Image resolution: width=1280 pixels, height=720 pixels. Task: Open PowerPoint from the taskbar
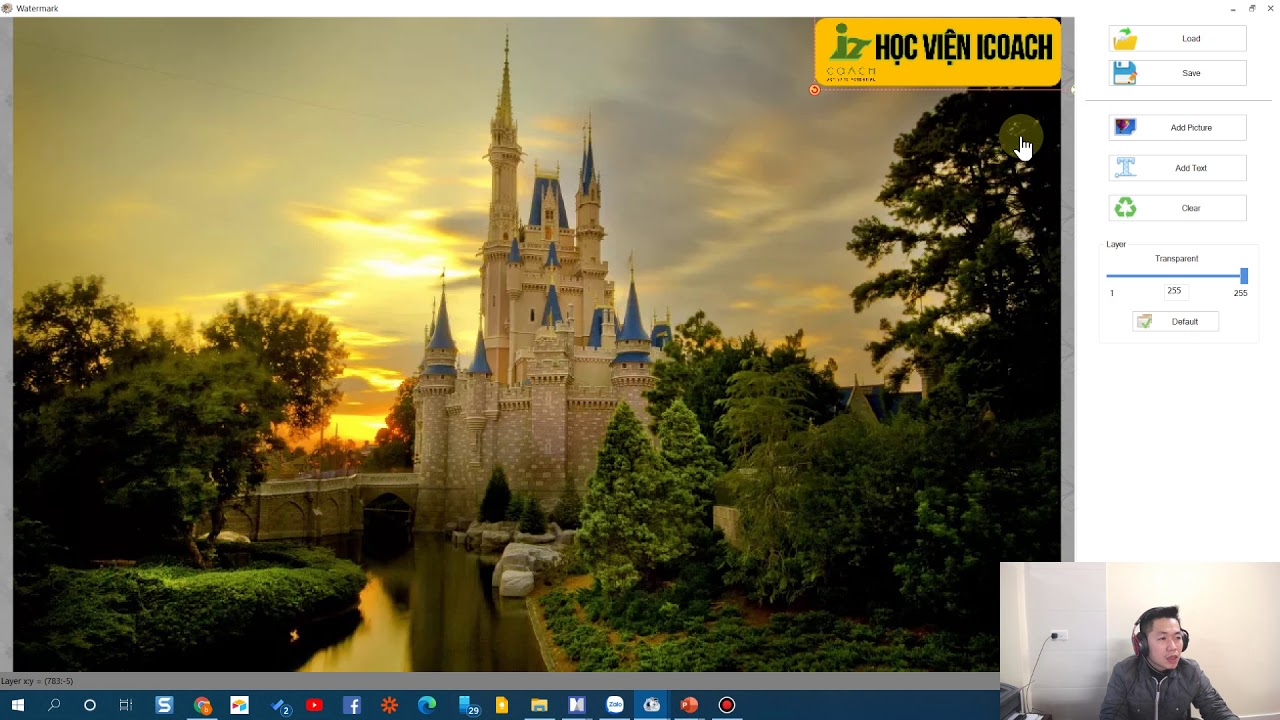689,705
